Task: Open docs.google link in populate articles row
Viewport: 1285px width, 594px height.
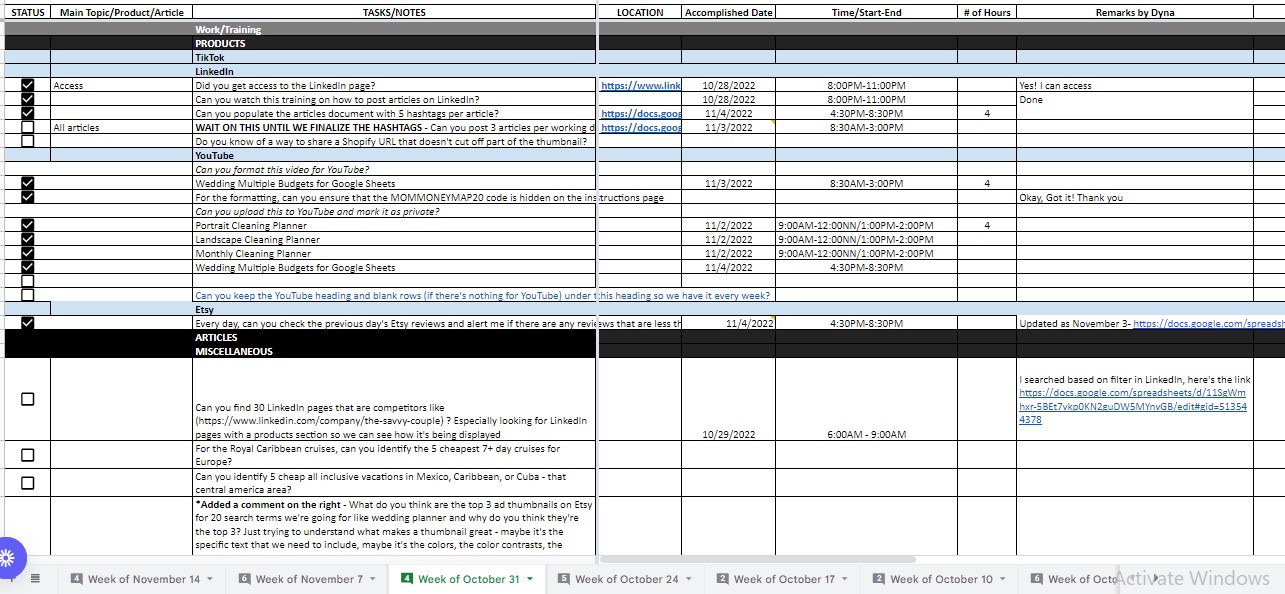Action: pos(641,114)
